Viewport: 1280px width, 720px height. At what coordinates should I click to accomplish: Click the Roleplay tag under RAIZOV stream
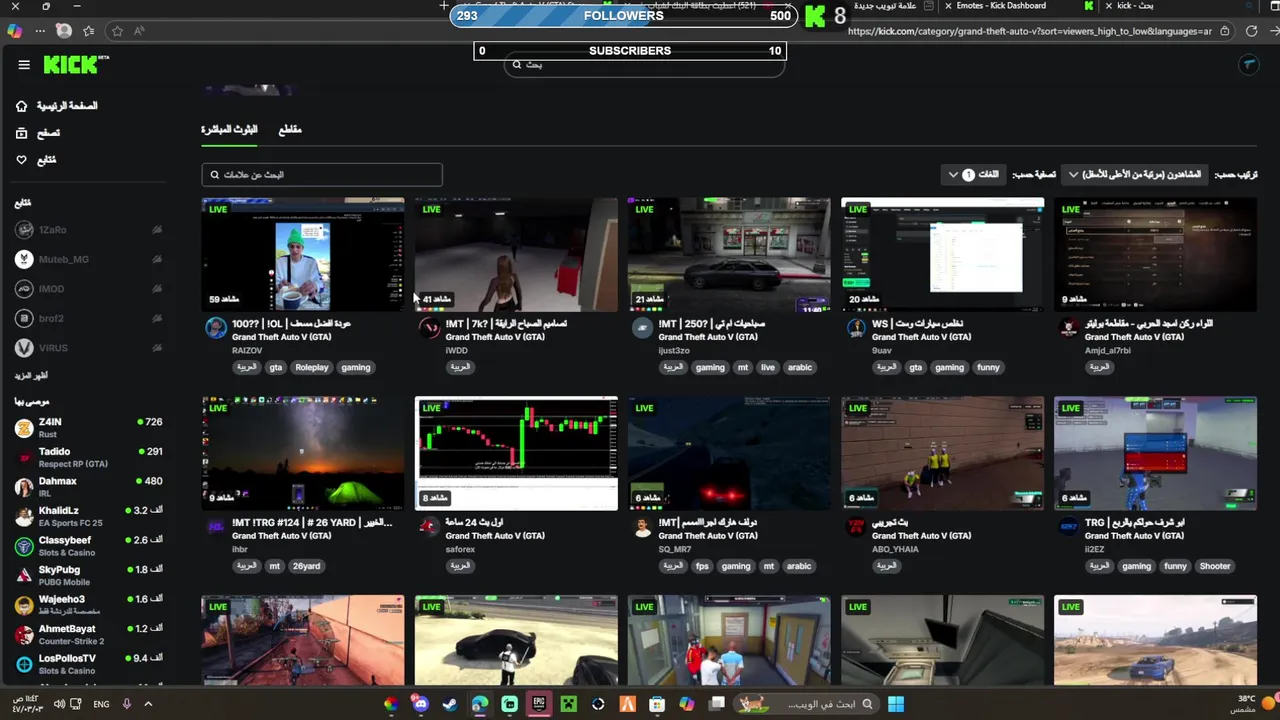point(312,368)
